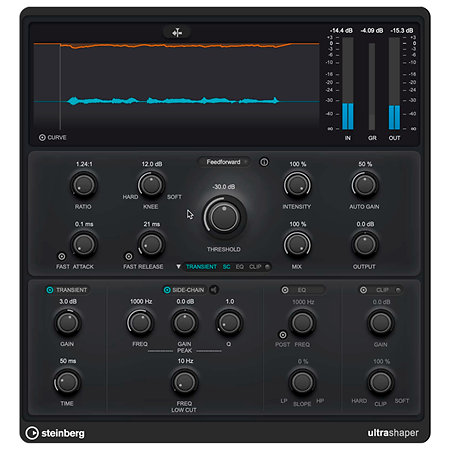Click the side-chain Q knob

click(x=229, y=322)
